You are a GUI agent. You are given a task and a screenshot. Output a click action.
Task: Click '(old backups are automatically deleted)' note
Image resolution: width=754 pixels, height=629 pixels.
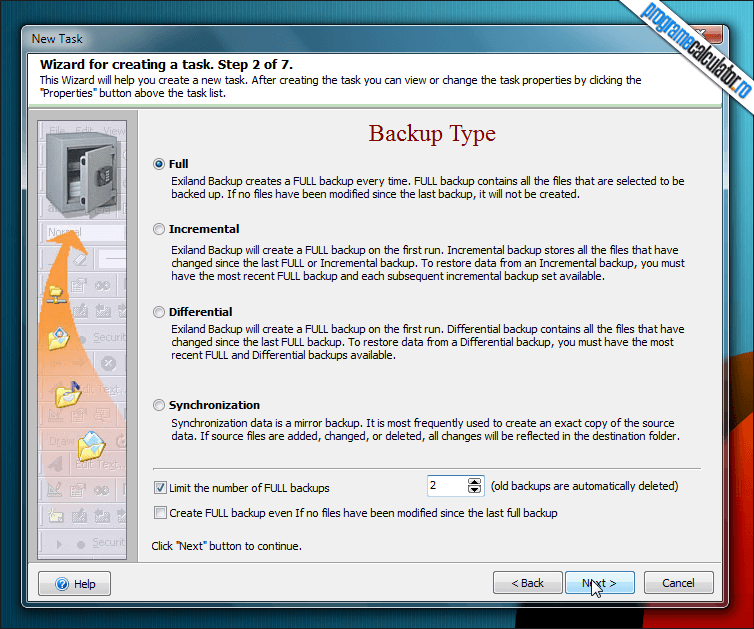pyautogui.click(x=584, y=486)
